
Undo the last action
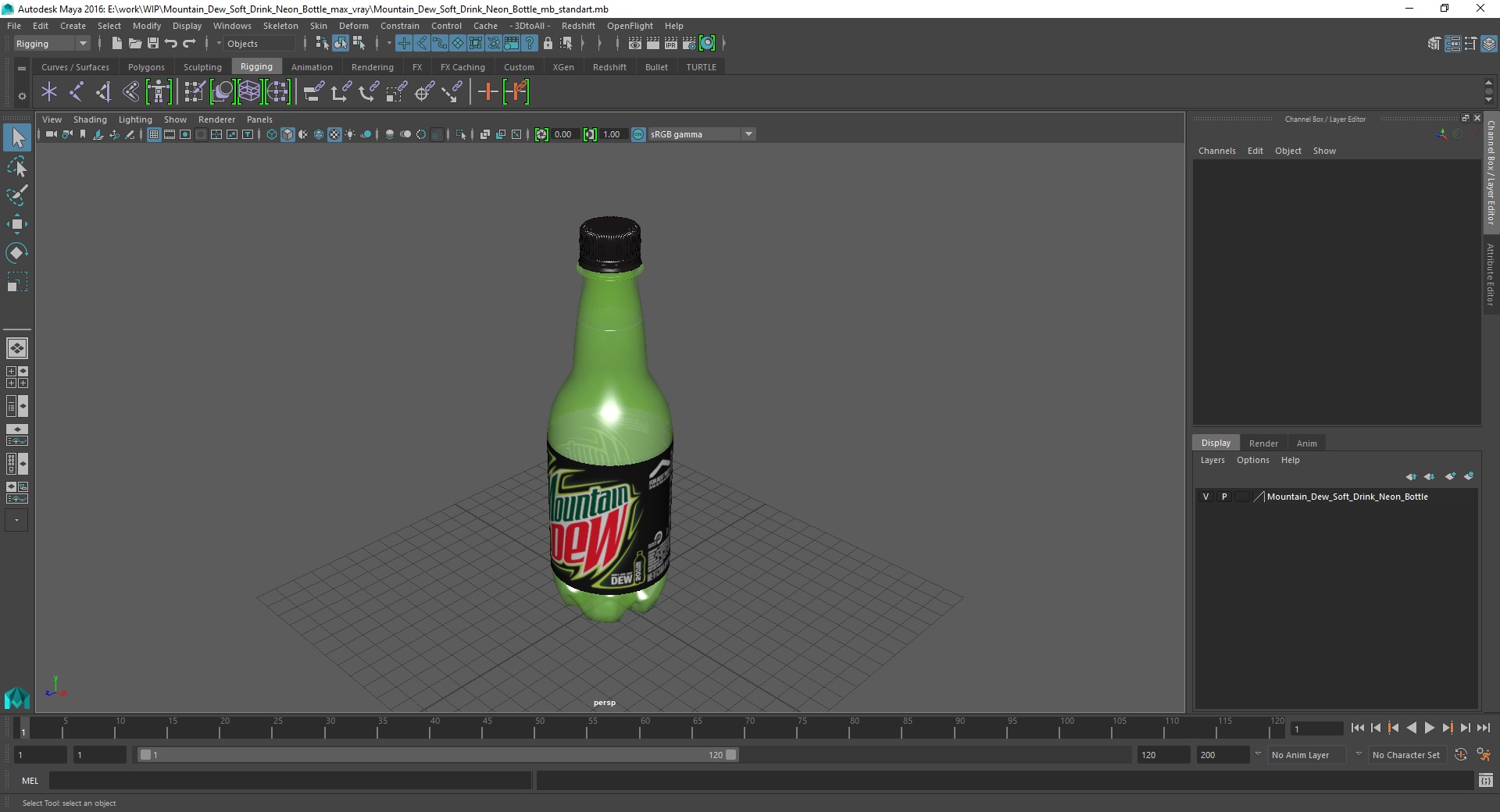tap(171, 44)
